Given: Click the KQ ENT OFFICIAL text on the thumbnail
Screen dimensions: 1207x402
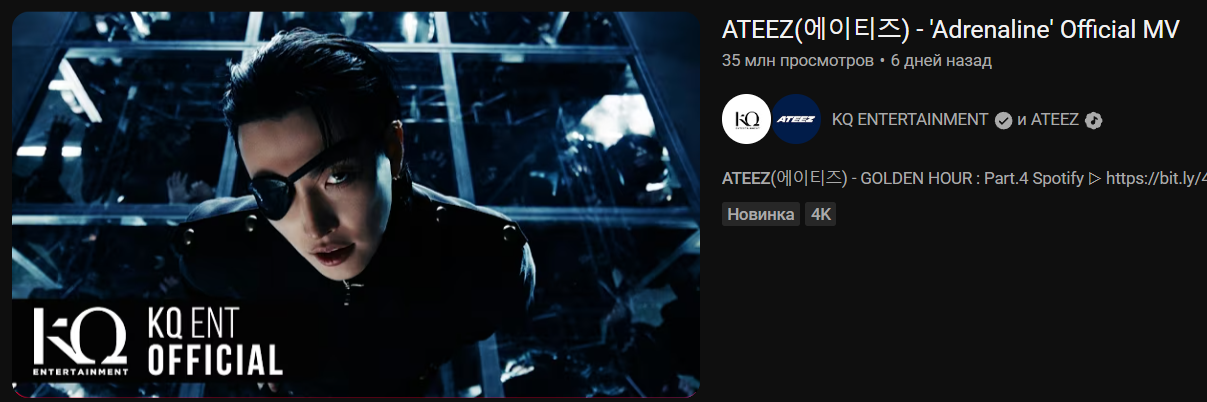Looking at the screenshot, I should pyautogui.click(x=215, y=342).
